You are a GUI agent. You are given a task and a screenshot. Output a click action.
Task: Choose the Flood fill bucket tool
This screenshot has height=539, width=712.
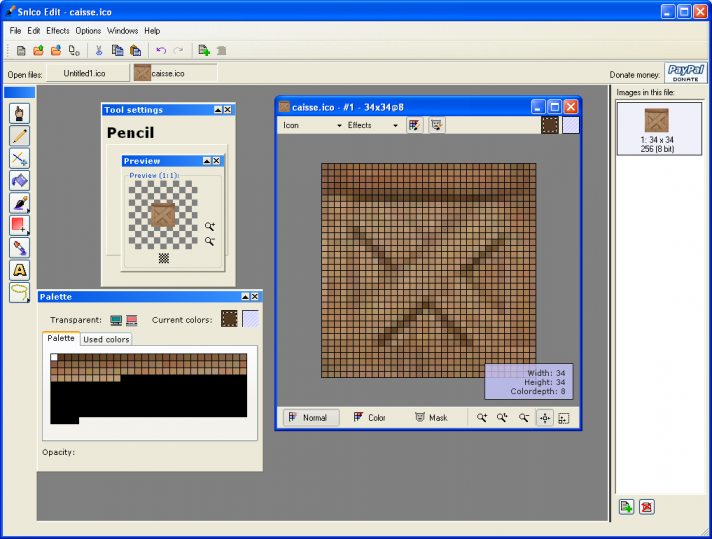pos(19,180)
